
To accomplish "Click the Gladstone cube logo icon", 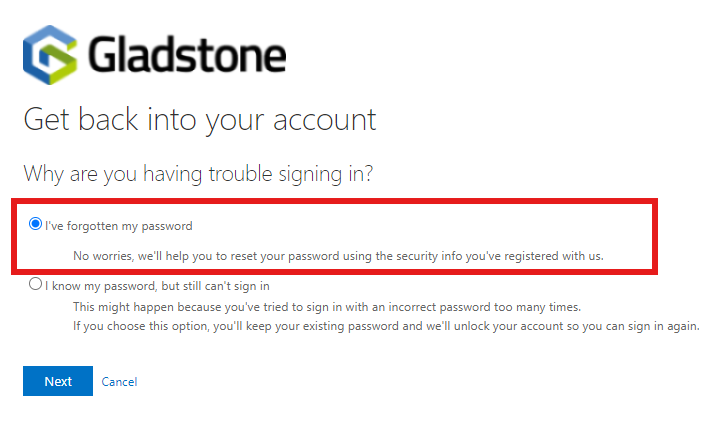I will [50, 55].
